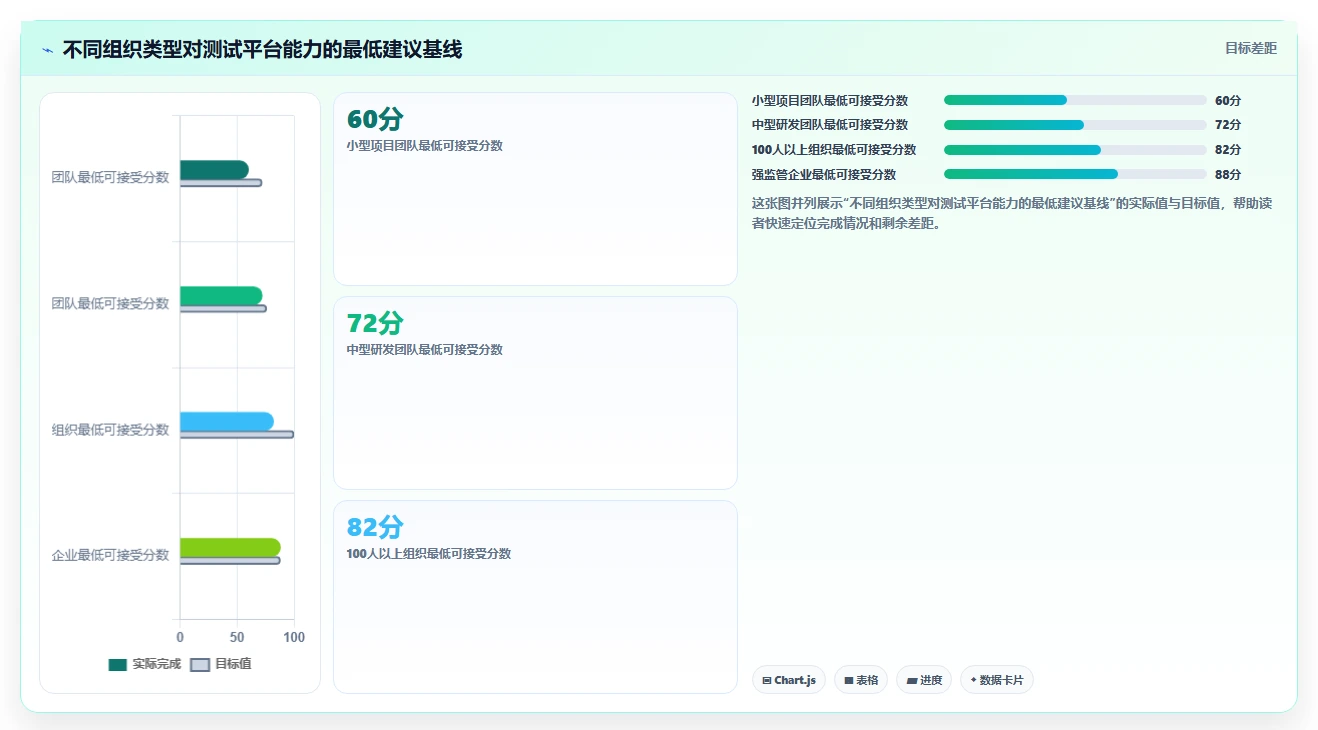1318x730 pixels.
Task: Click the 企业最低可接受分数 axis label
Action: [110, 555]
